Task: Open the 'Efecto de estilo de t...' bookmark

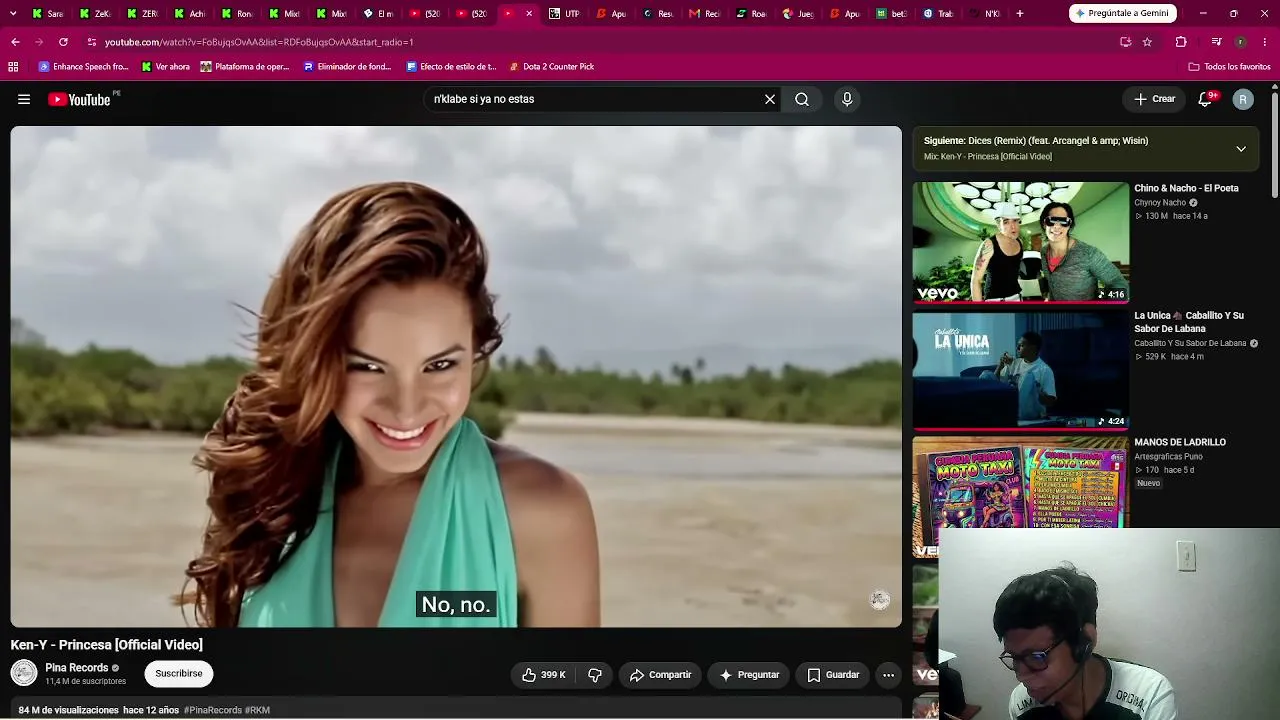Action: pos(451,67)
